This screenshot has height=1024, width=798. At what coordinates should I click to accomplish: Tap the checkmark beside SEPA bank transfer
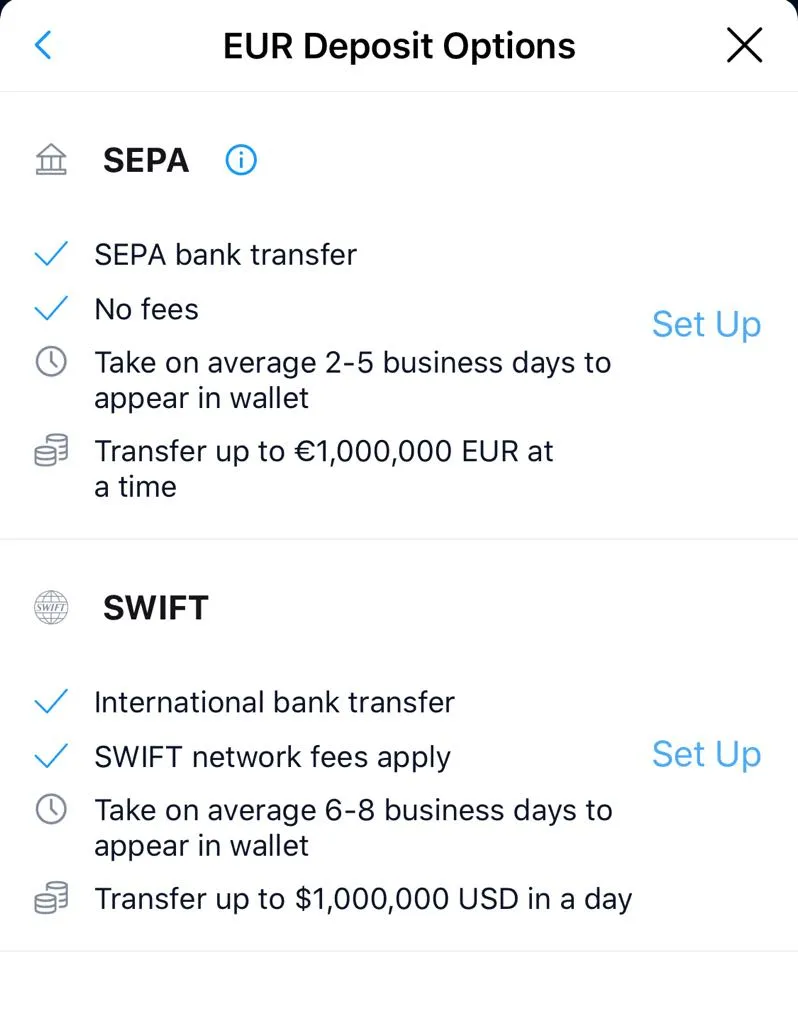[51, 255]
